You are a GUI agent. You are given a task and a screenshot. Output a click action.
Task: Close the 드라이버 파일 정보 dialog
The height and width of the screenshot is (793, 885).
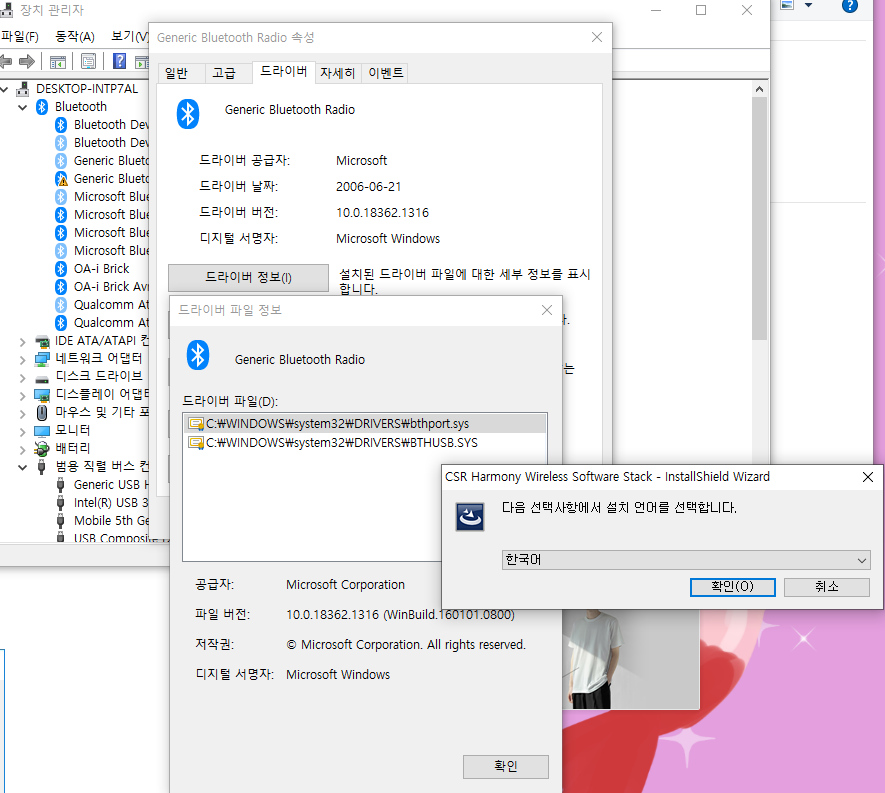point(547,310)
